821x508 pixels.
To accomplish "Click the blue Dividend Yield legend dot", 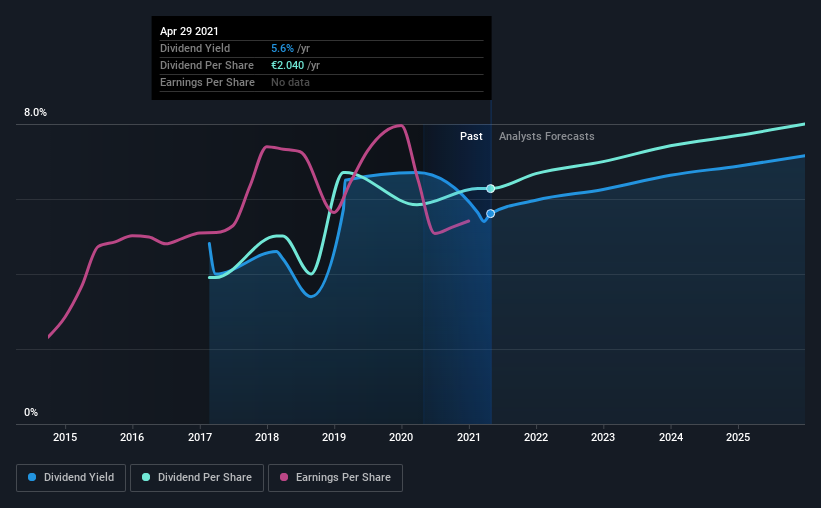I will pyautogui.click(x=32, y=477).
